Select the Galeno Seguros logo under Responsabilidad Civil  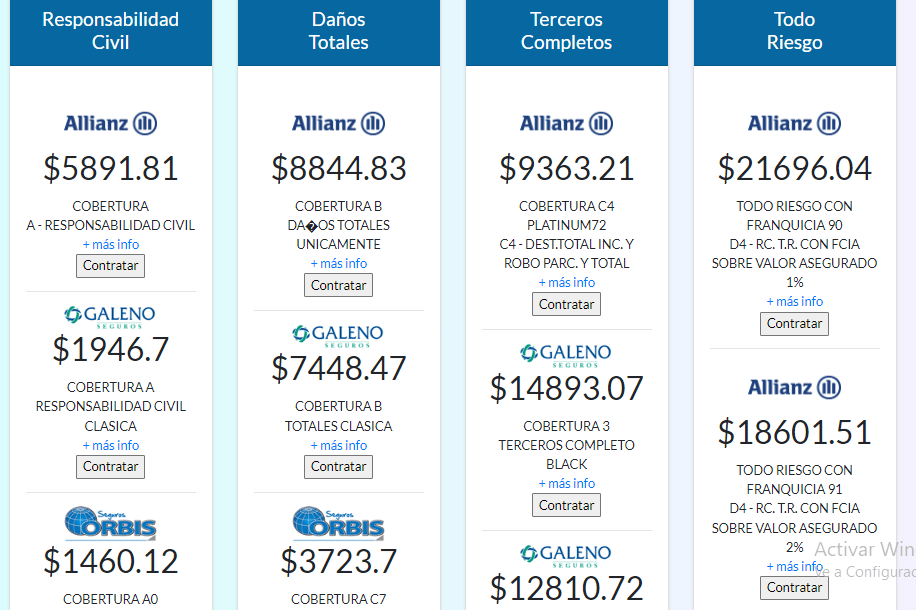tap(110, 313)
